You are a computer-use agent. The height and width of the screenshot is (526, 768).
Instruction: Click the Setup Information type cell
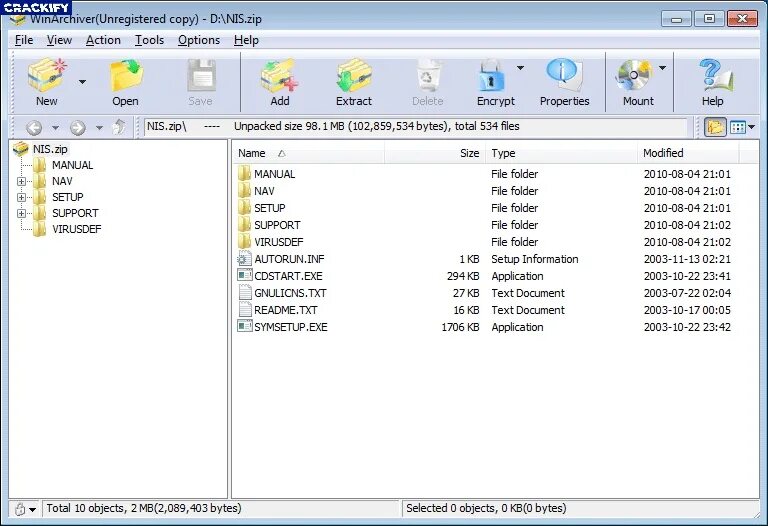click(x=535, y=259)
